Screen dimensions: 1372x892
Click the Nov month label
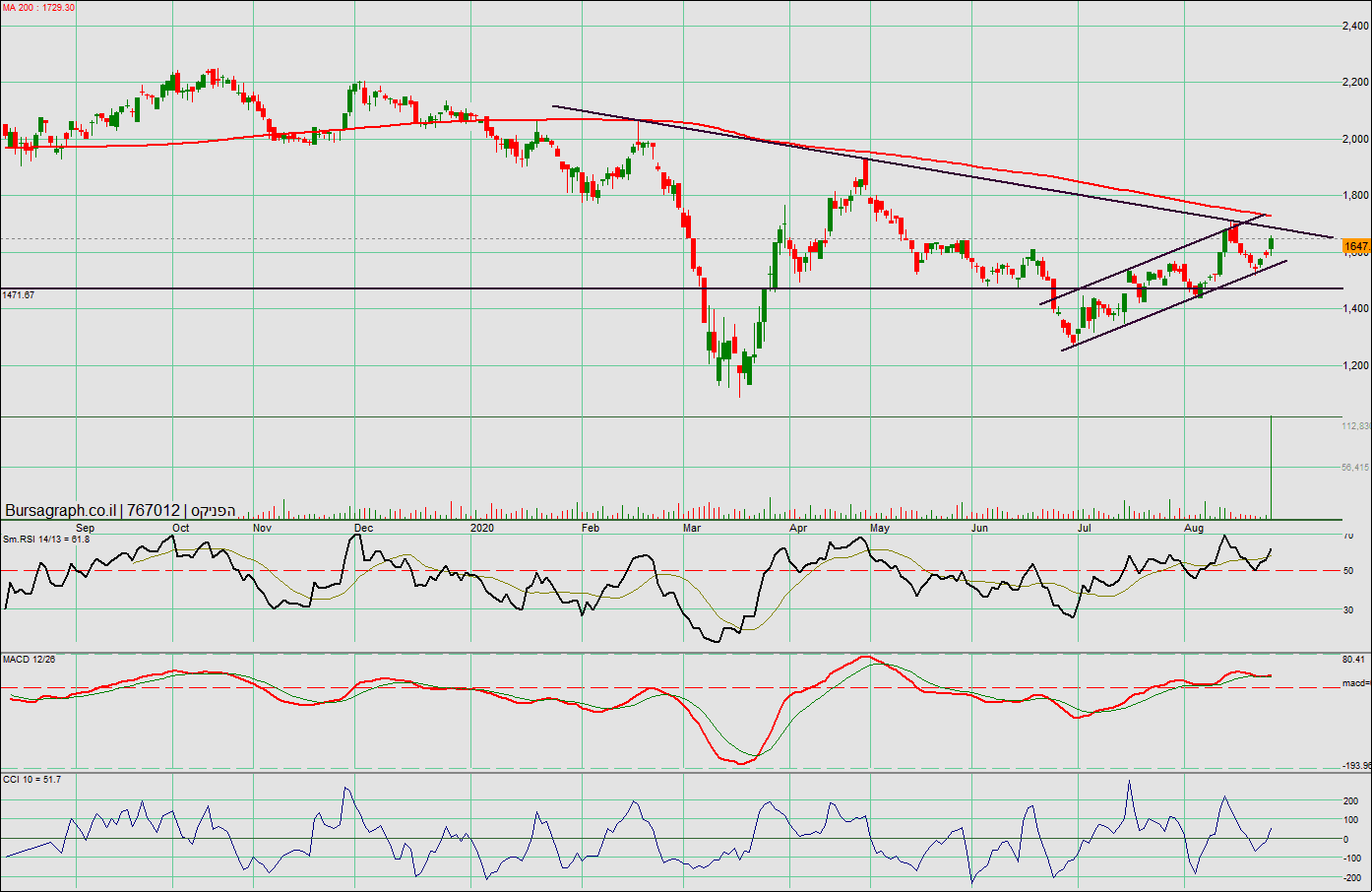[262, 528]
